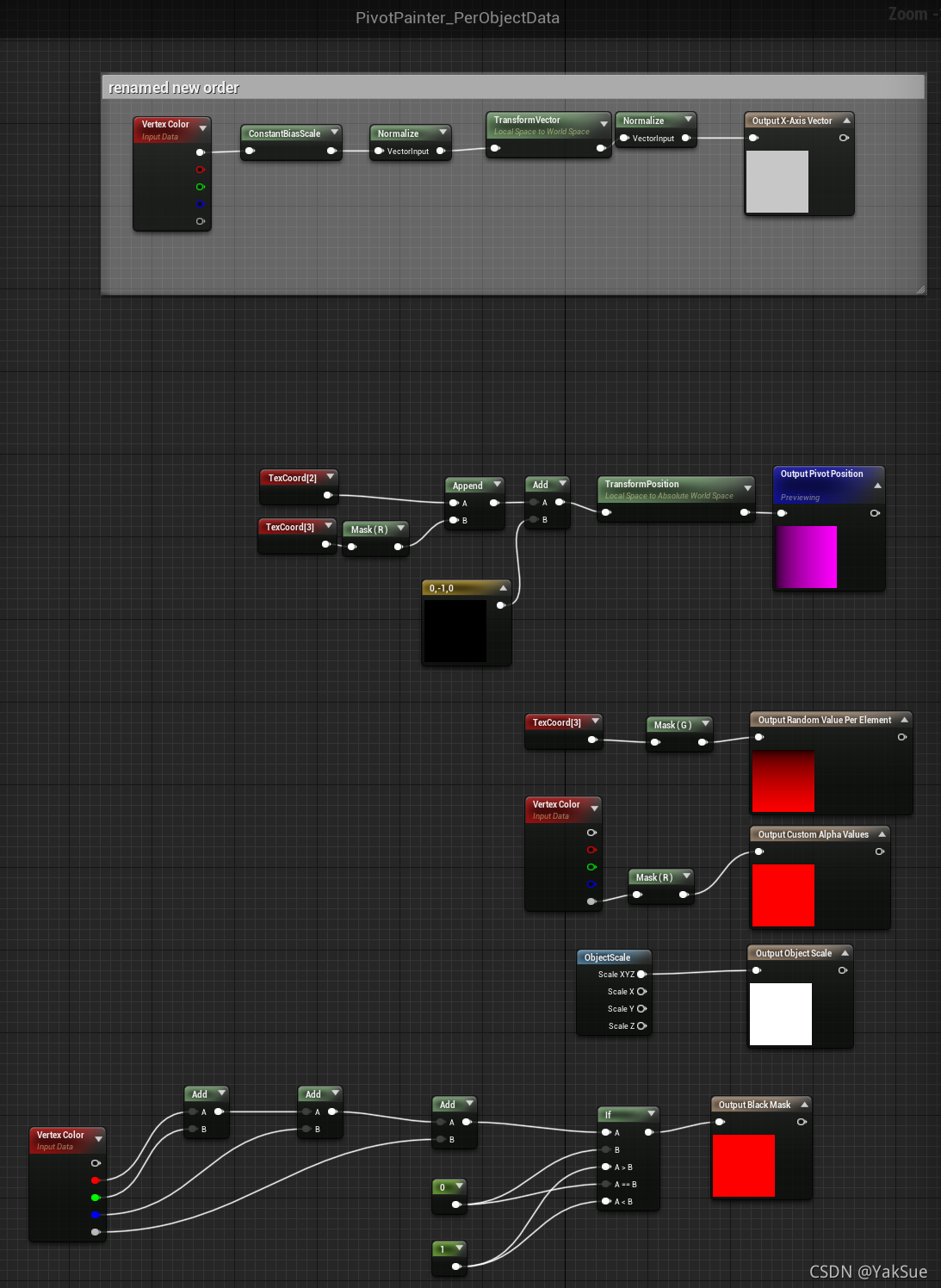
Task: Expand the Mask ( G ) node arrow
Action: click(705, 723)
